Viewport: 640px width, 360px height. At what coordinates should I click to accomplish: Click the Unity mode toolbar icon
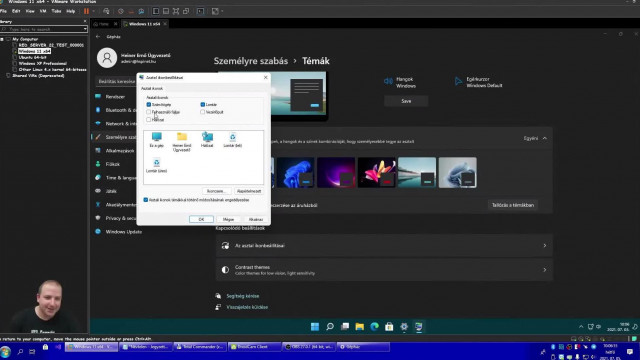pyautogui.click(x=186, y=11)
